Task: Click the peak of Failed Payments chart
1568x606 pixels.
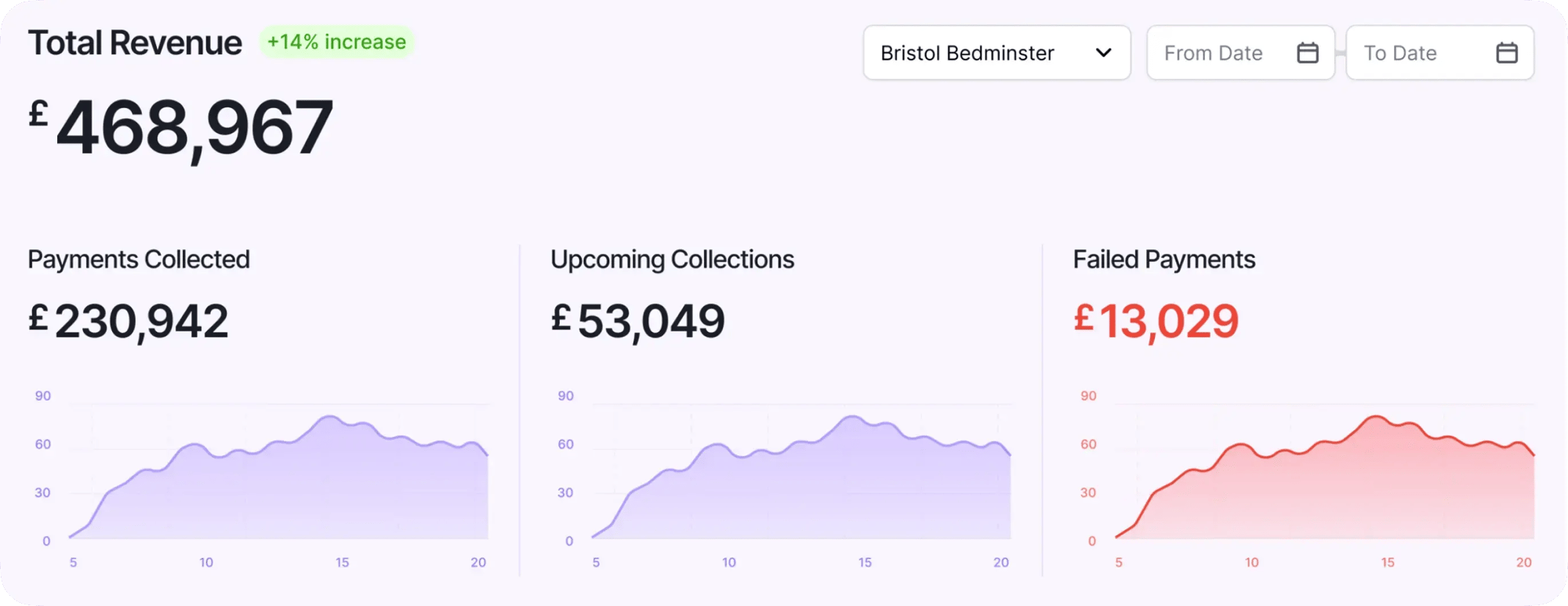Action: (1376, 417)
